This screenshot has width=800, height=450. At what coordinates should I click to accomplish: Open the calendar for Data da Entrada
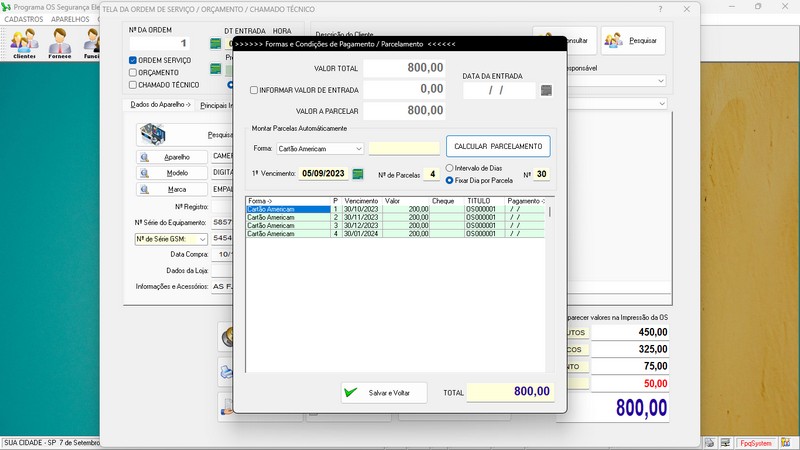coord(546,90)
